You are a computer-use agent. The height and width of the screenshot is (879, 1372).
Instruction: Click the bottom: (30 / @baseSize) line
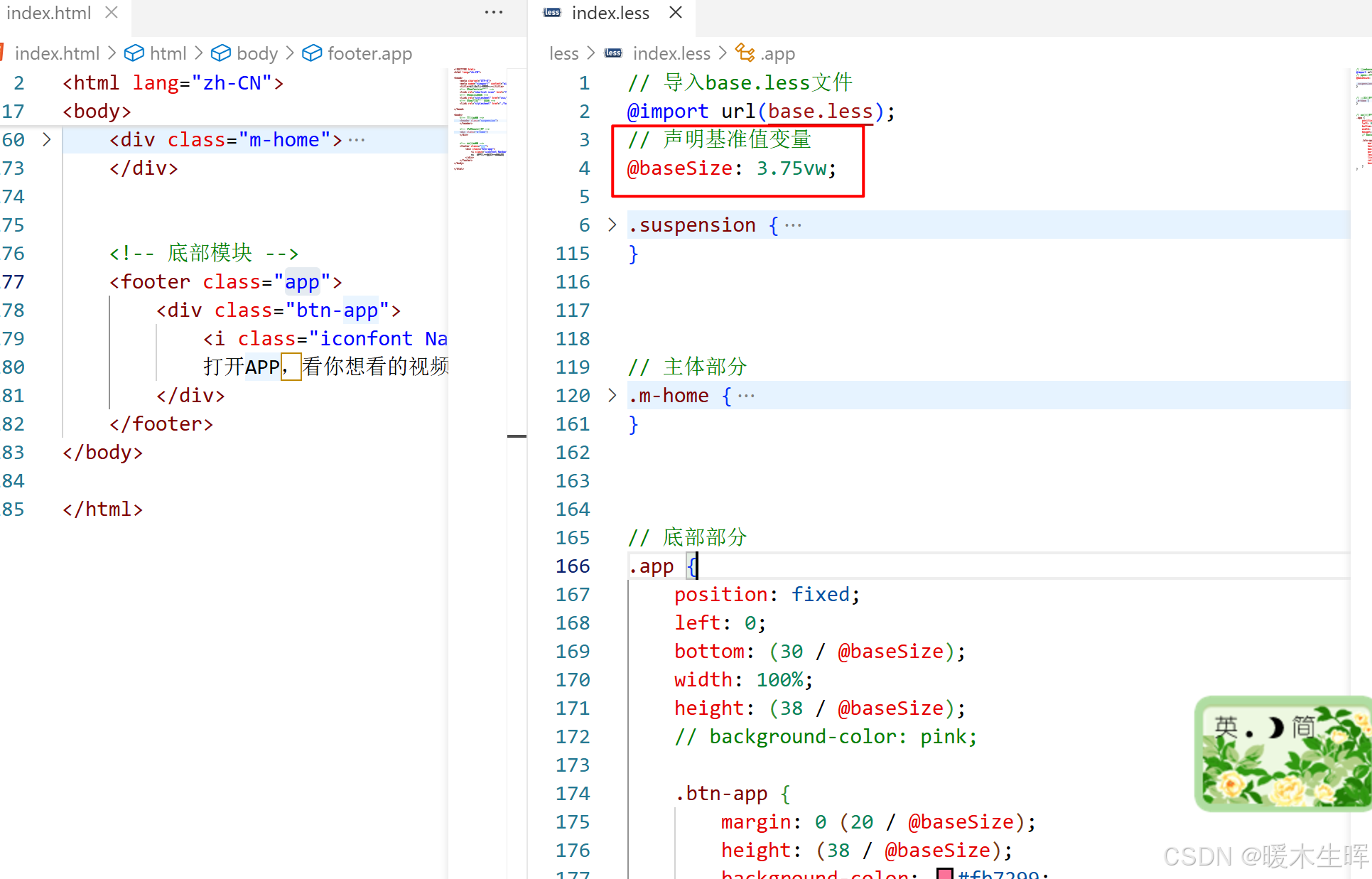(x=820, y=651)
